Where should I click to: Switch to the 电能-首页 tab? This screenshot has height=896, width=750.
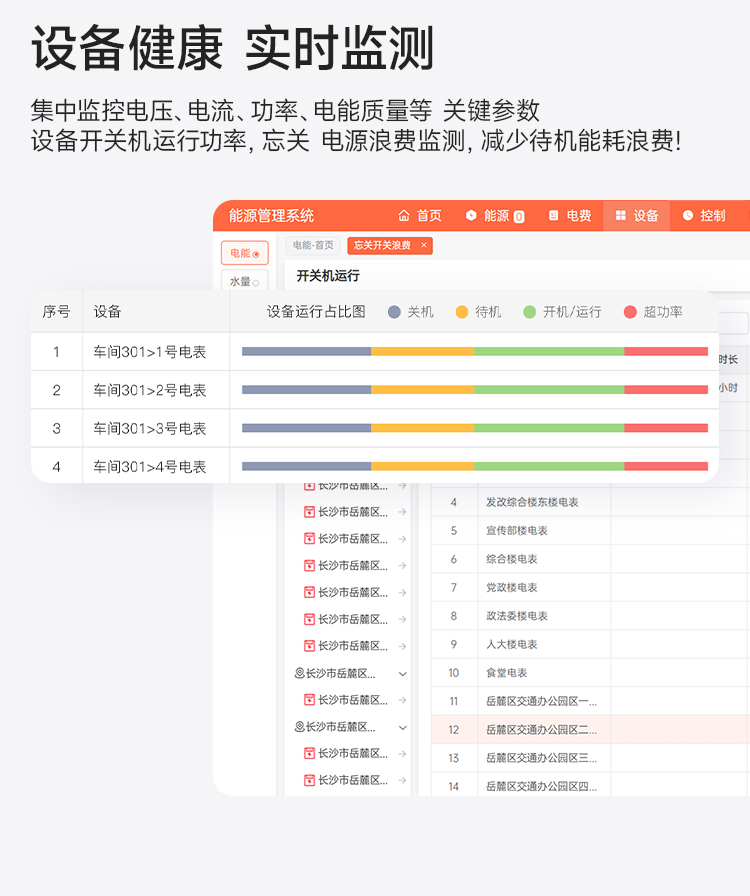[313, 245]
